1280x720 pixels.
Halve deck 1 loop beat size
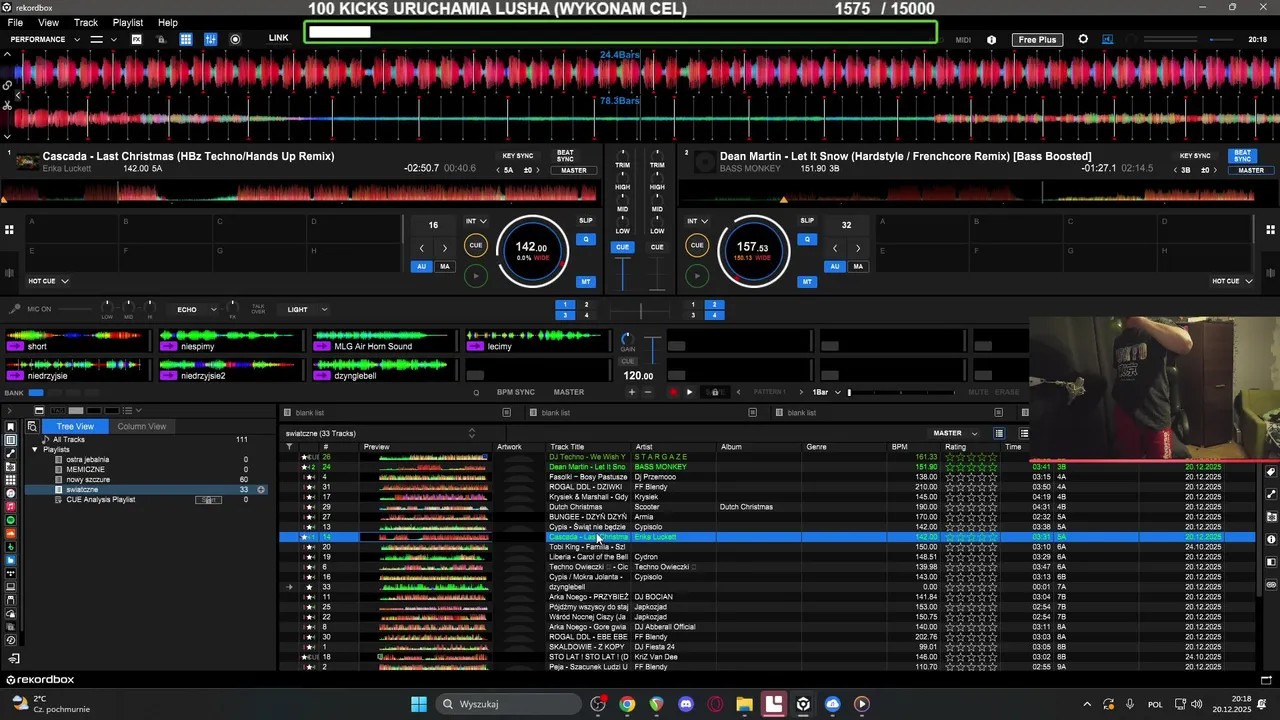point(422,248)
